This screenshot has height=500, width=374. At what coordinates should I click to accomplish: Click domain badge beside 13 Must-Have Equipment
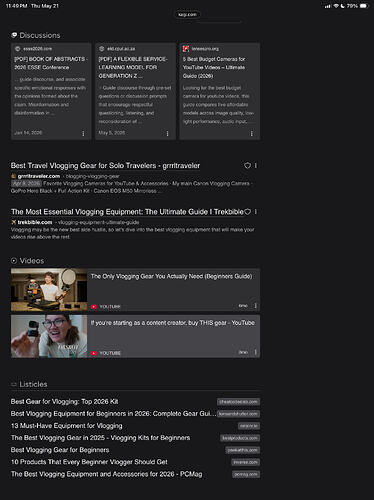249,426
